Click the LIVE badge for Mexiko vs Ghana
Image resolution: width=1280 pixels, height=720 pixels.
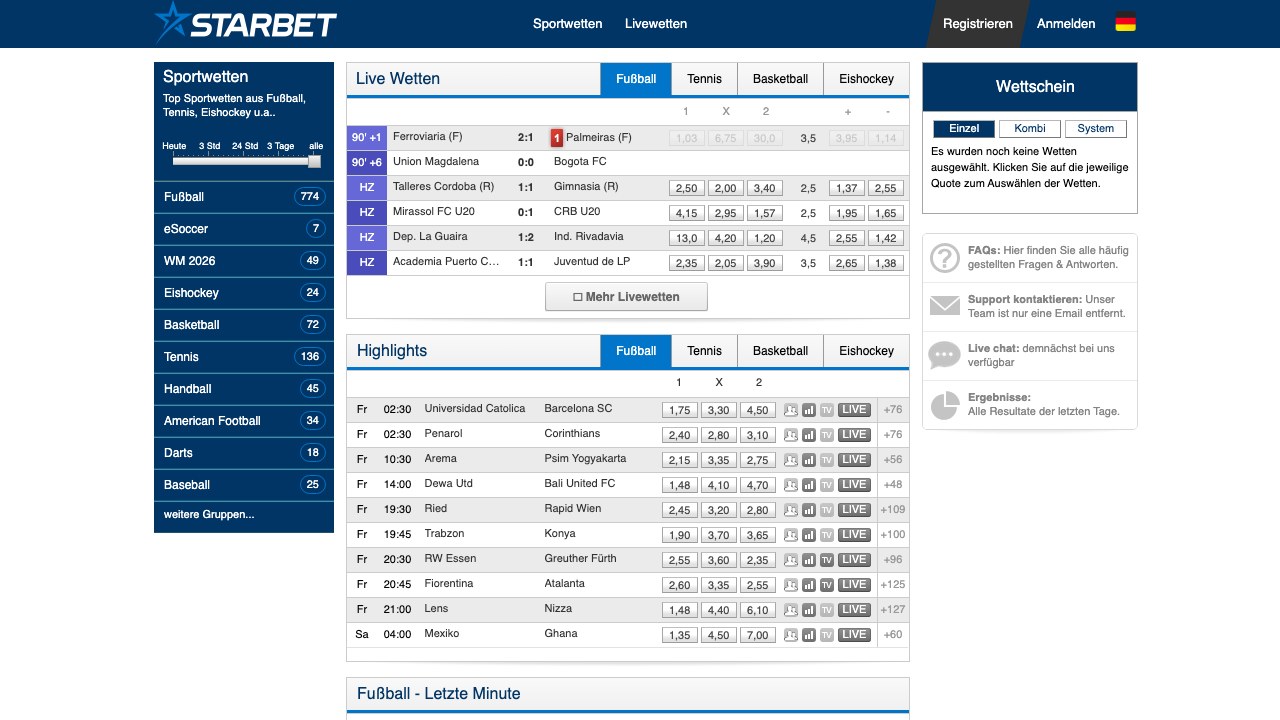pyautogui.click(x=854, y=635)
